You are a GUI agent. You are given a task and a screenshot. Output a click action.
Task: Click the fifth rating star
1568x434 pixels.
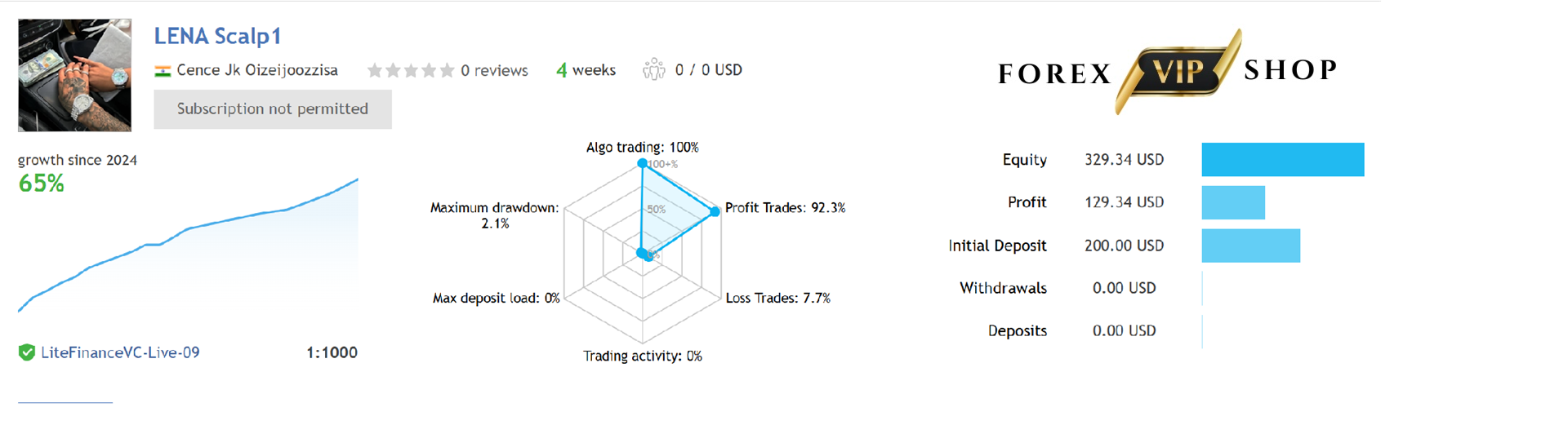(447, 71)
